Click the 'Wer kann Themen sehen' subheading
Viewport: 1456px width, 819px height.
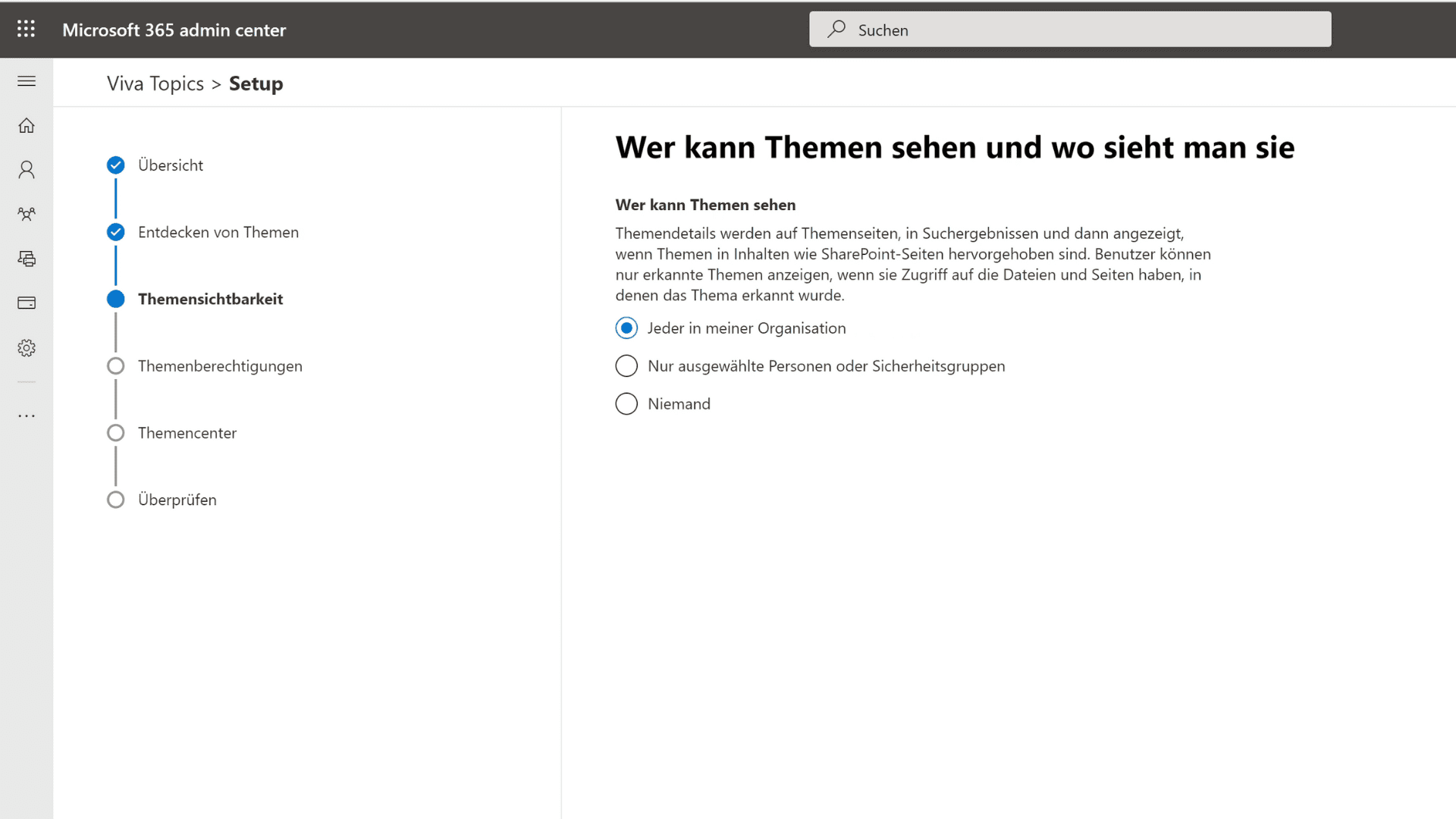[x=705, y=205]
